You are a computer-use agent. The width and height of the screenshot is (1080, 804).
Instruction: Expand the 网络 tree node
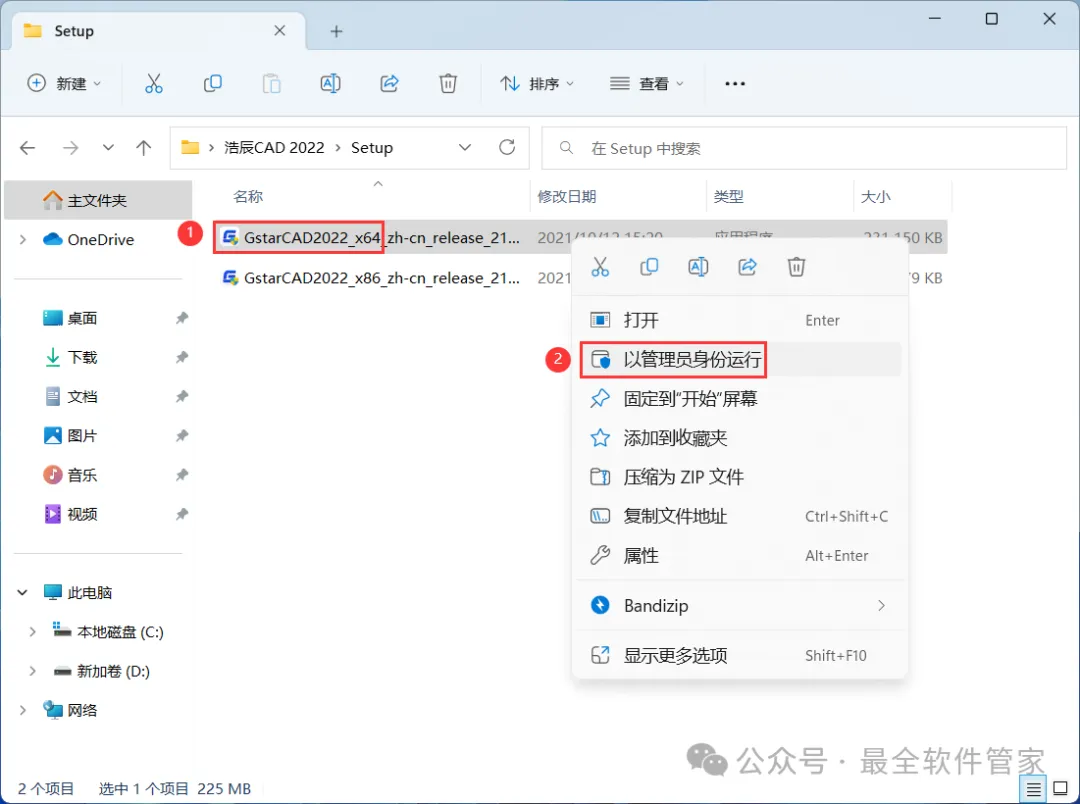pos(23,710)
